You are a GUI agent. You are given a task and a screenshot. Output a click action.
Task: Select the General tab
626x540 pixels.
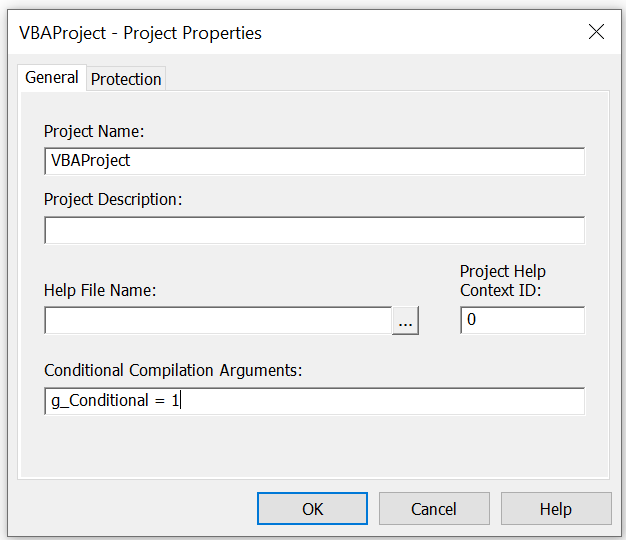pos(52,77)
